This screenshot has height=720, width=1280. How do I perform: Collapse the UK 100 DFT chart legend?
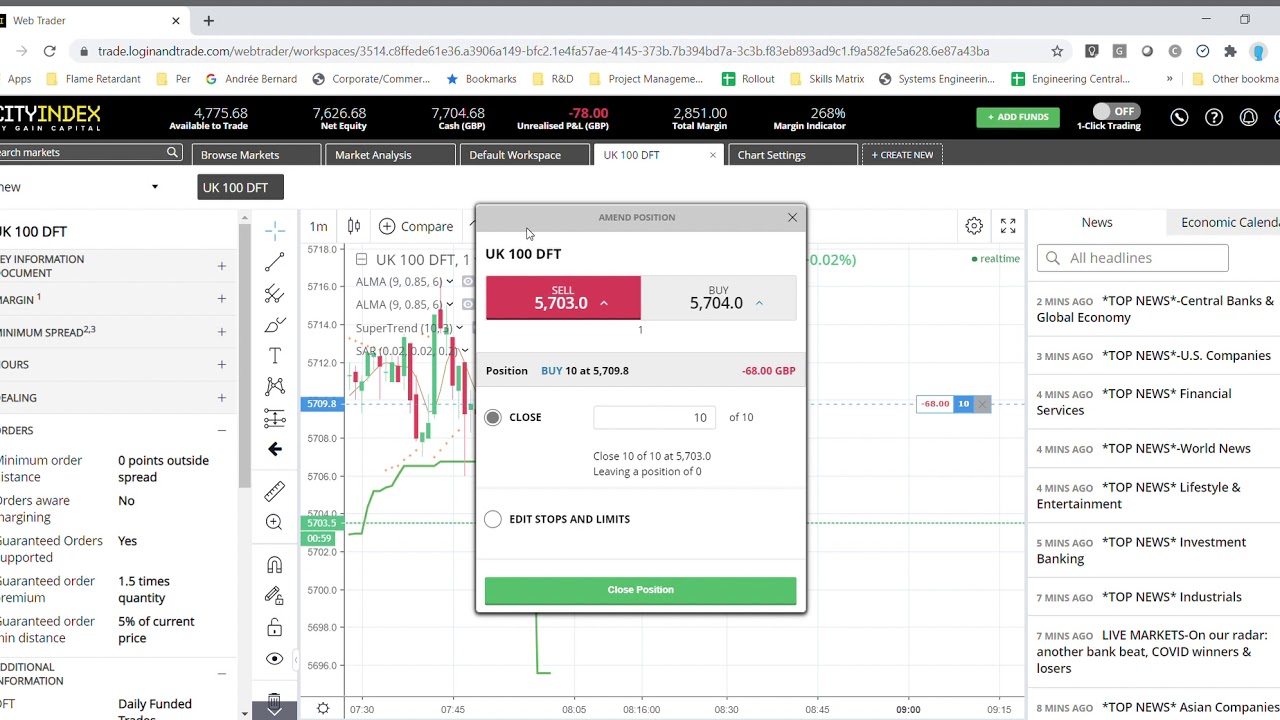click(x=361, y=259)
